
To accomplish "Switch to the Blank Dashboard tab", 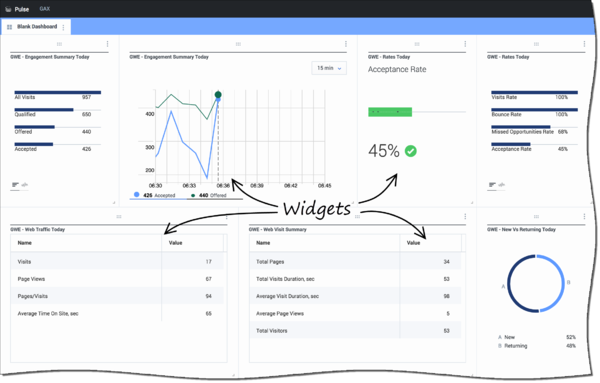I will (36, 27).
